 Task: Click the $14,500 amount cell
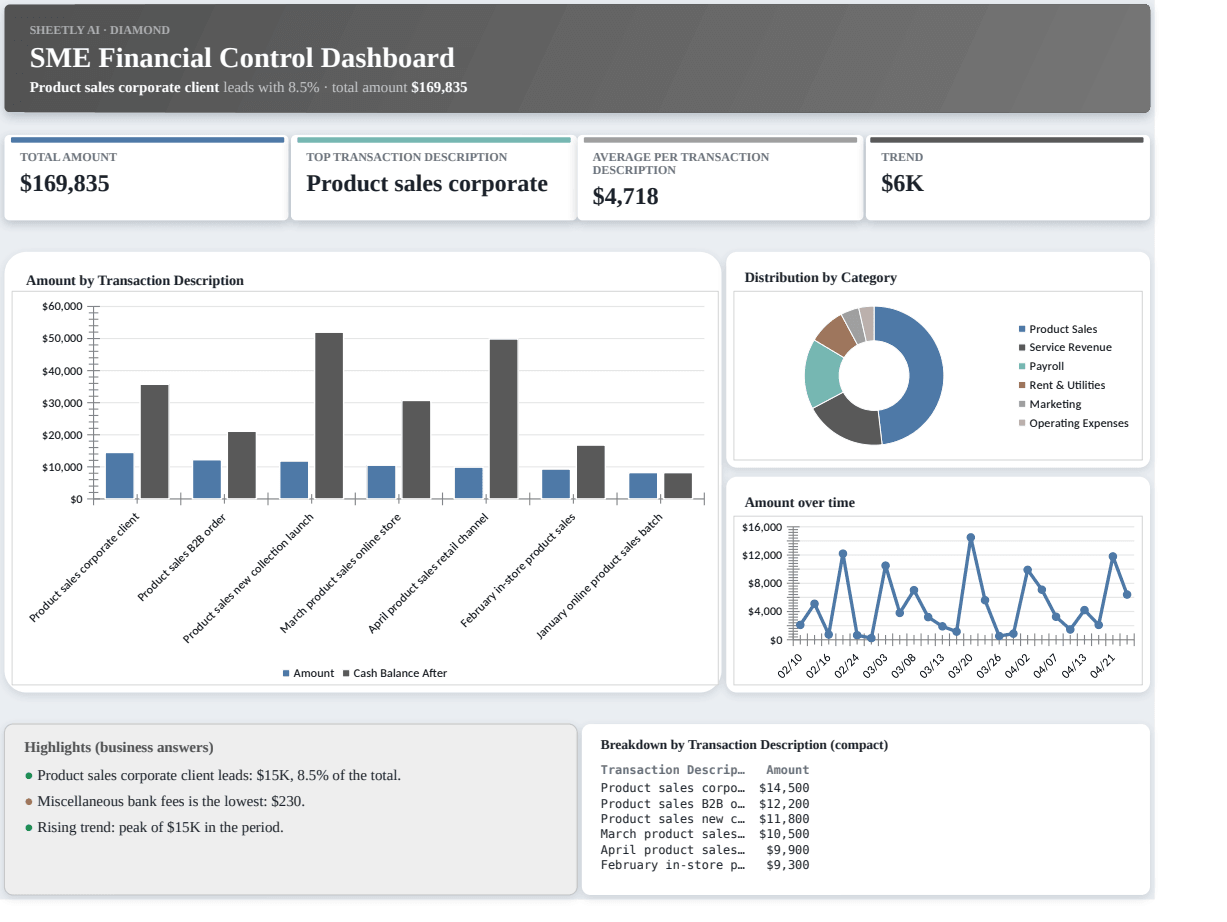click(784, 788)
